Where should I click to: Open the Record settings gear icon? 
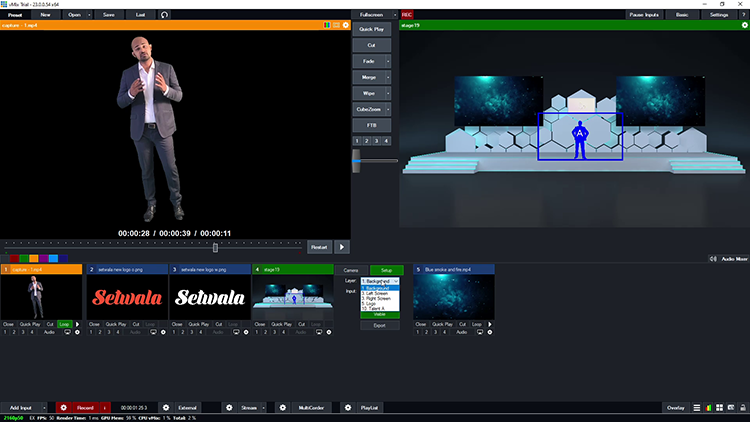pyautogui.click(x=63, y=408)
